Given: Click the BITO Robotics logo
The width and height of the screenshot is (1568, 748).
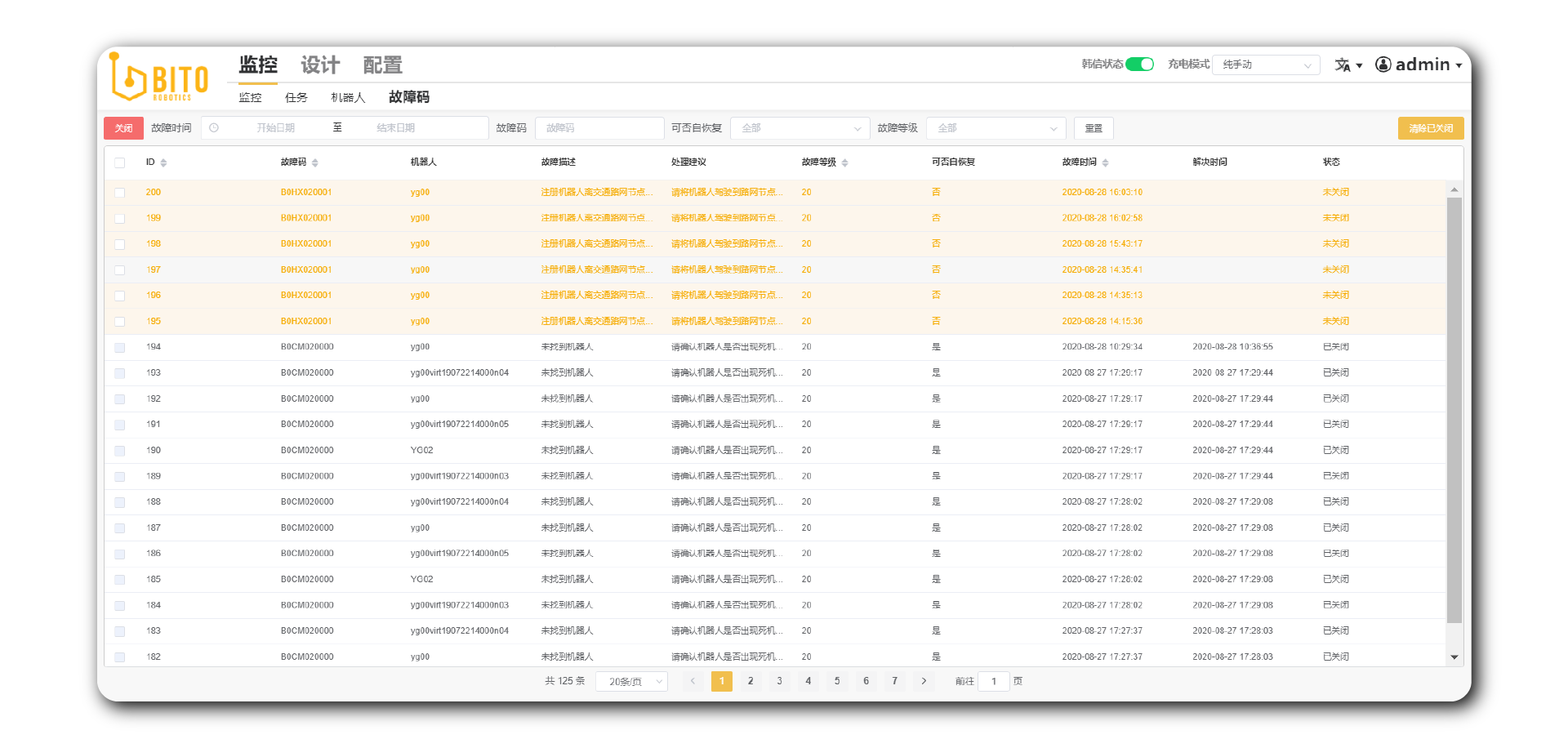Looking at the screenshot, I should coord(160,78).
